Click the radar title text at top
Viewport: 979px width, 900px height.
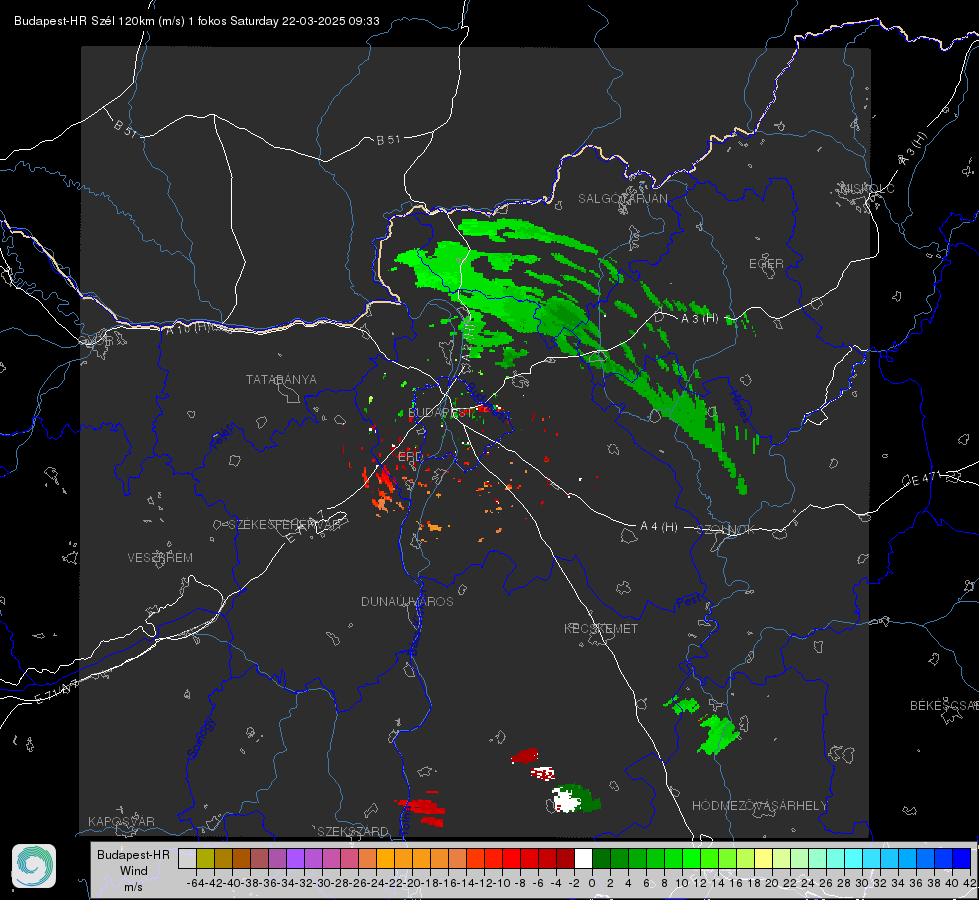point(197,21)
